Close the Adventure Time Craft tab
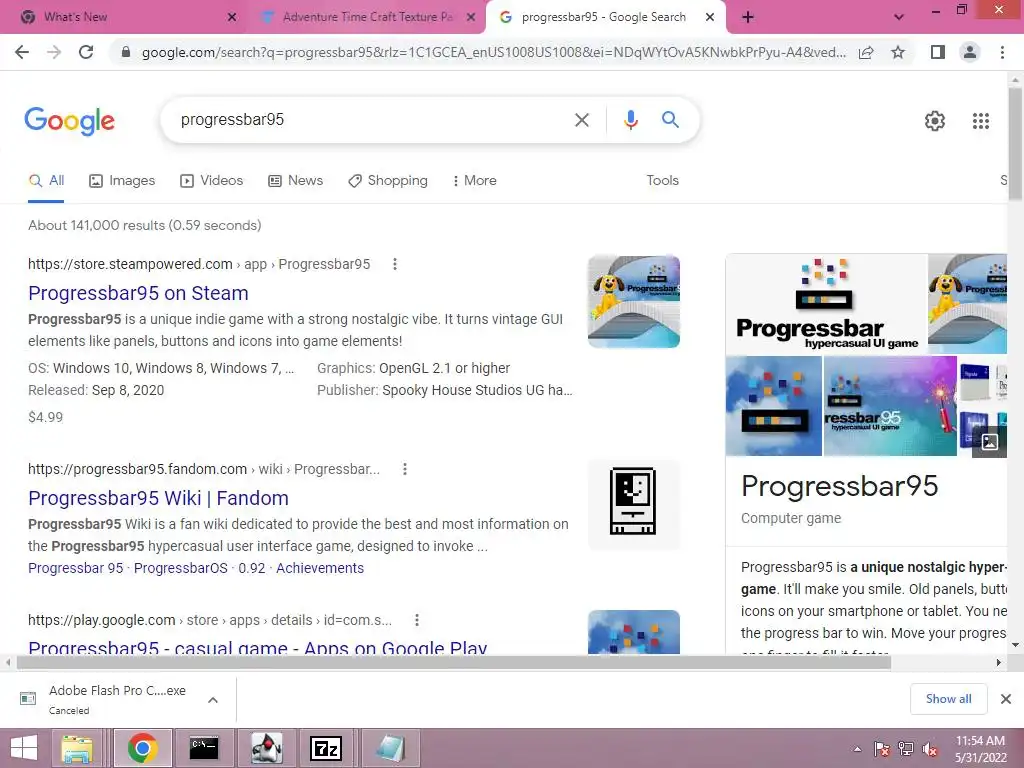Screen dimensions: 1024x768 click(471, 18)
